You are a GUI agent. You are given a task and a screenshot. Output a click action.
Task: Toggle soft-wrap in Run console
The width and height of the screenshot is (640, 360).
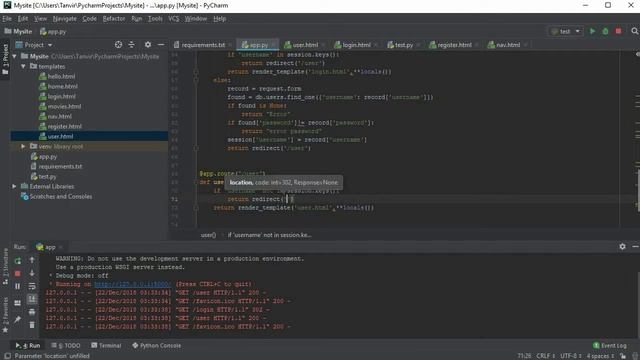point(32,286)
